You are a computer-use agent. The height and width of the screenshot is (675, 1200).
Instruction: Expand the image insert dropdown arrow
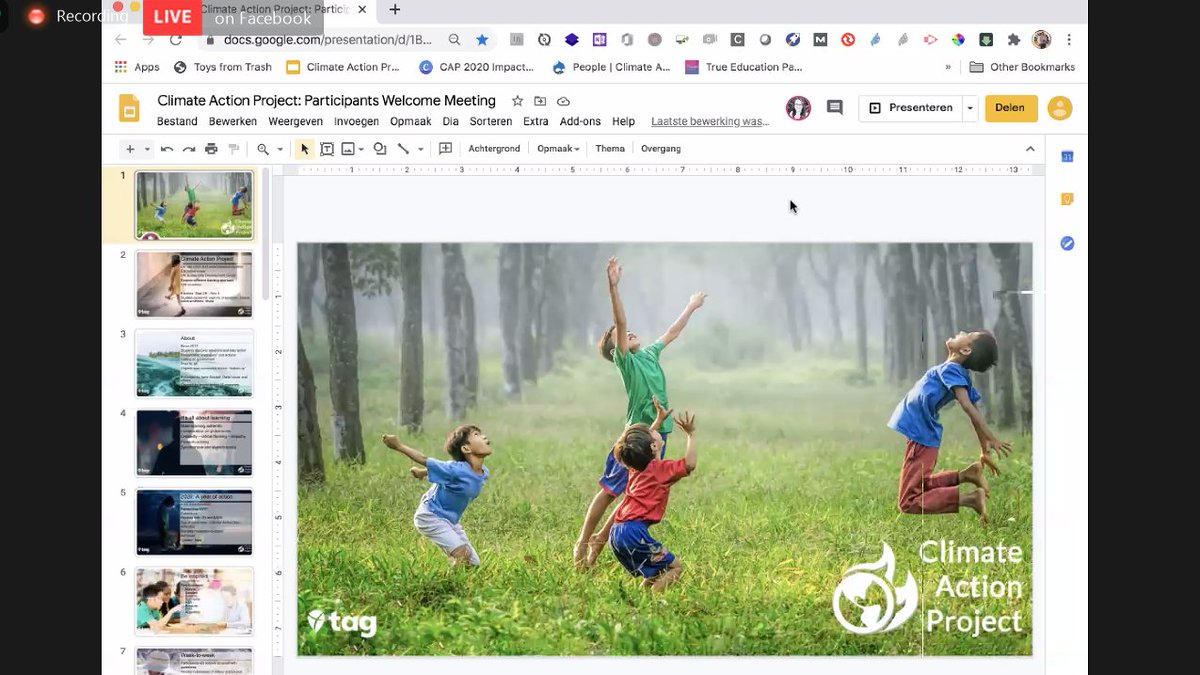tap(360, 148)
